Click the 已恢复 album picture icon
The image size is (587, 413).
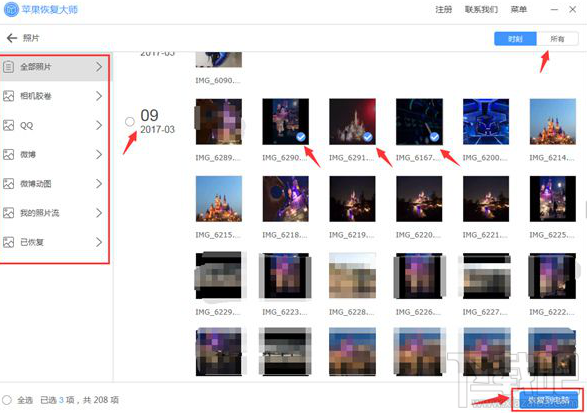tap(8, 242)
